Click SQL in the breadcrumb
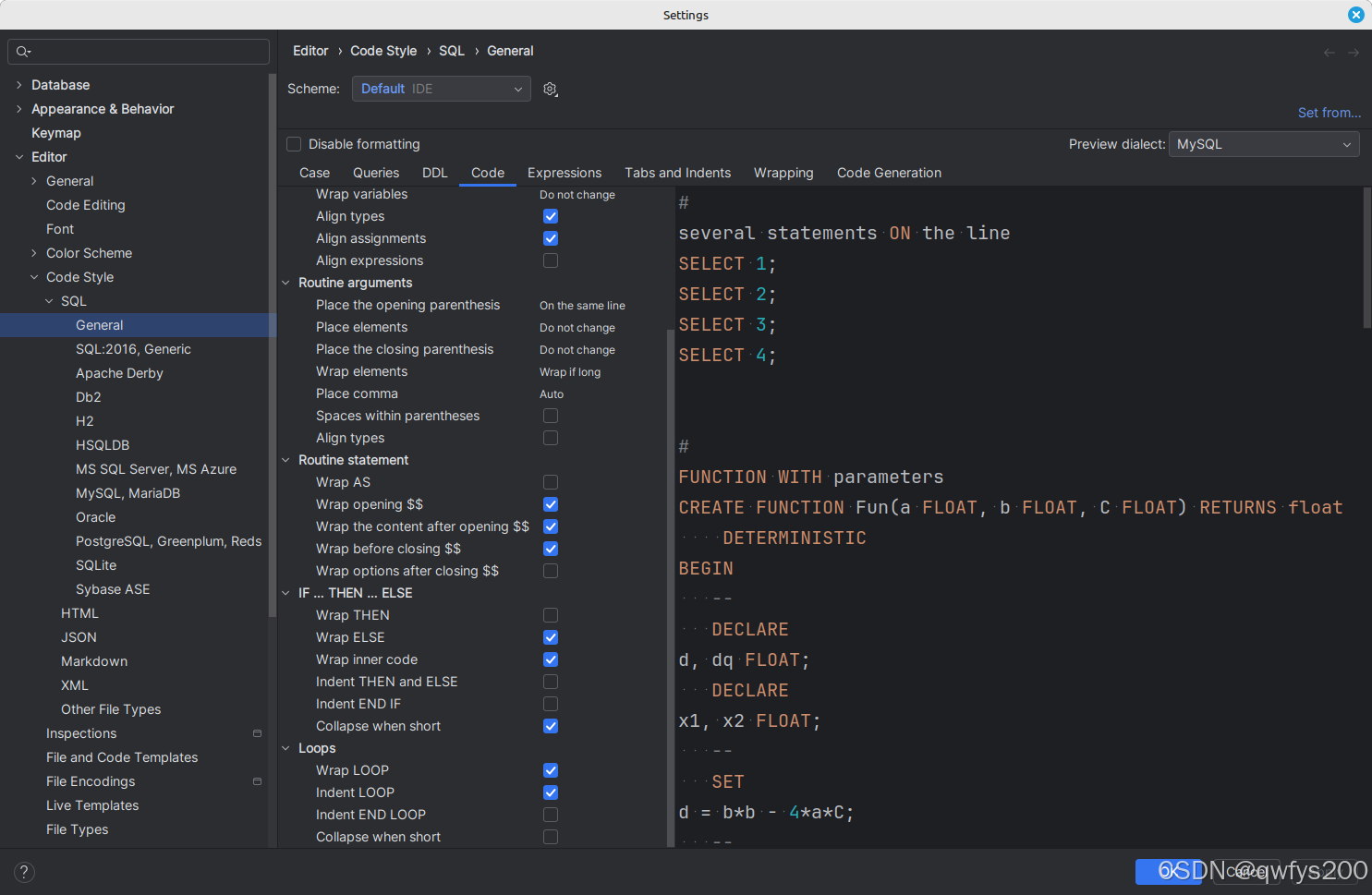The image size is (1372, 895). pos(452,51)
